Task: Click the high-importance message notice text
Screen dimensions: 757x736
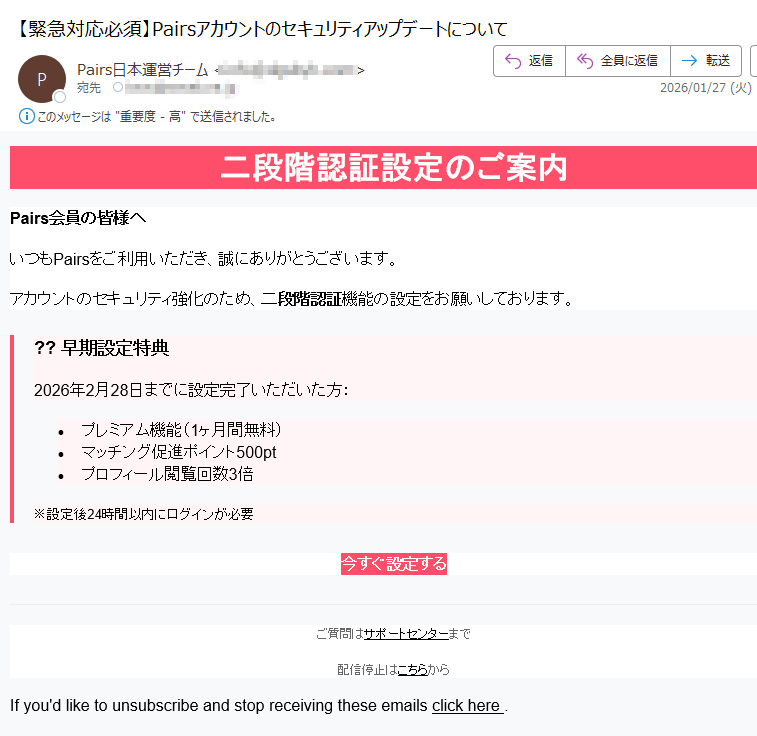Action: [x=156, y=116]
